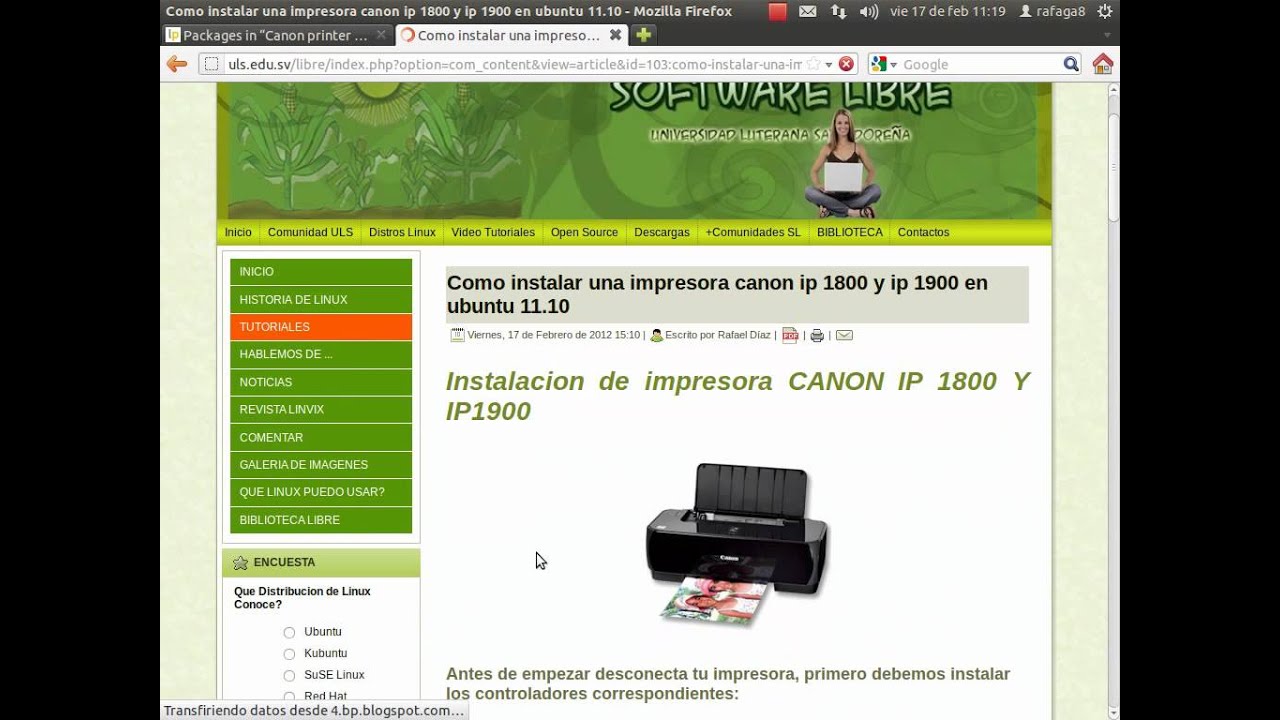This screenshot has height=720, width=1280.
Task: Click the Canon printer image
Action: 738,545
